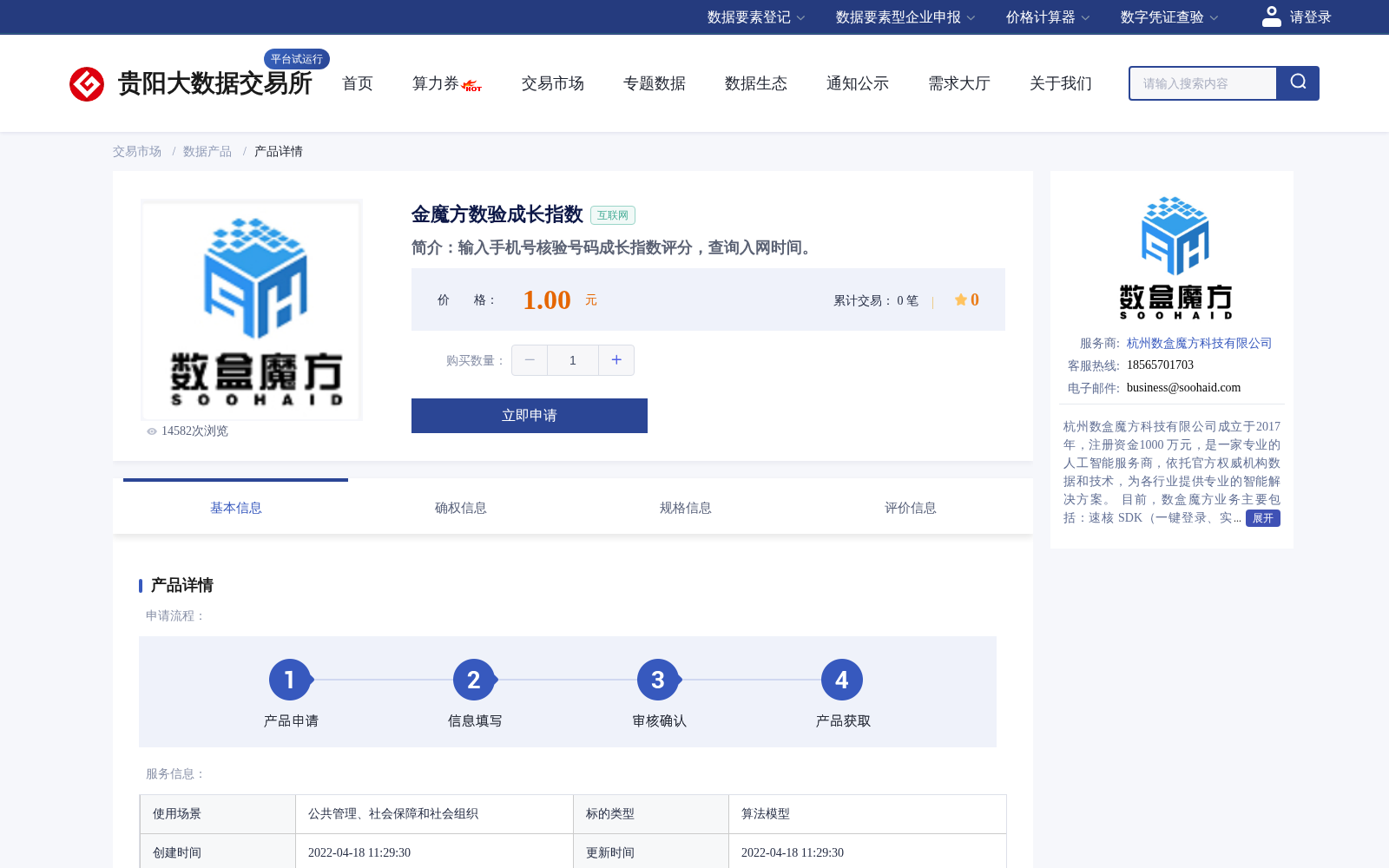1389x868 pixels.
Task: Click the step 2 circle 信息填写
Action: click(474, 680)
